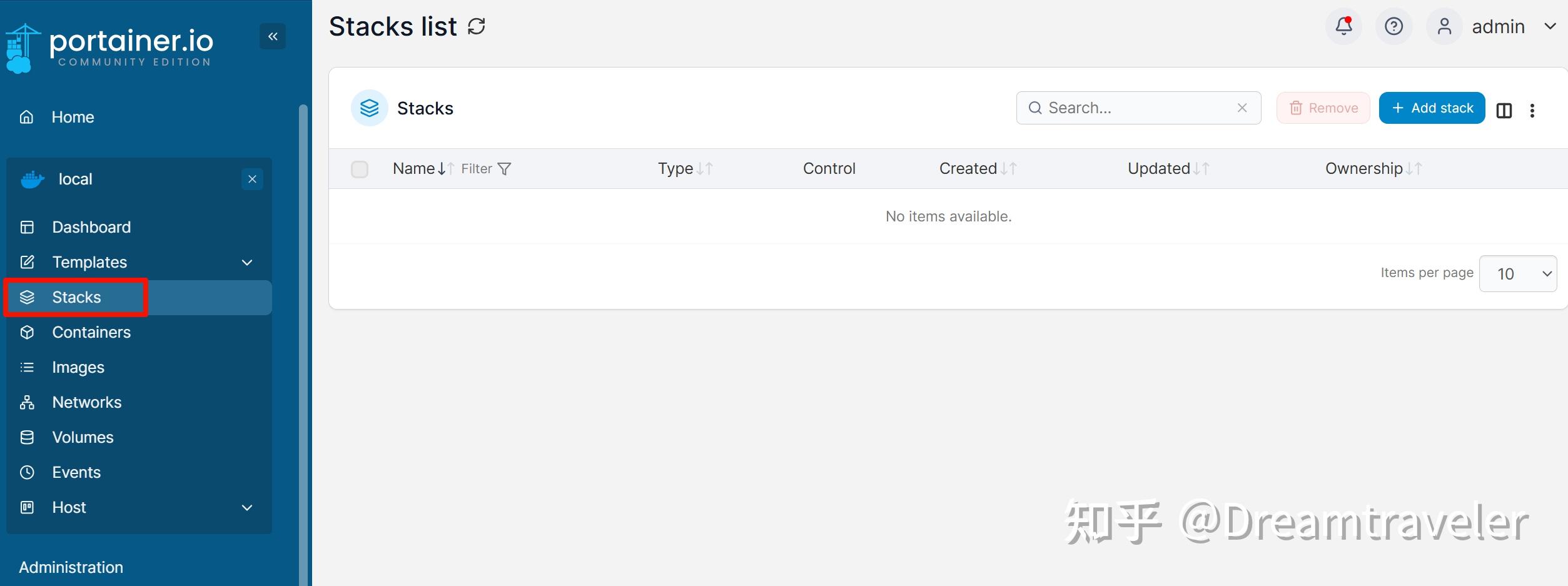Click the refresh icon beside Stacks list

tap(477, 27)
